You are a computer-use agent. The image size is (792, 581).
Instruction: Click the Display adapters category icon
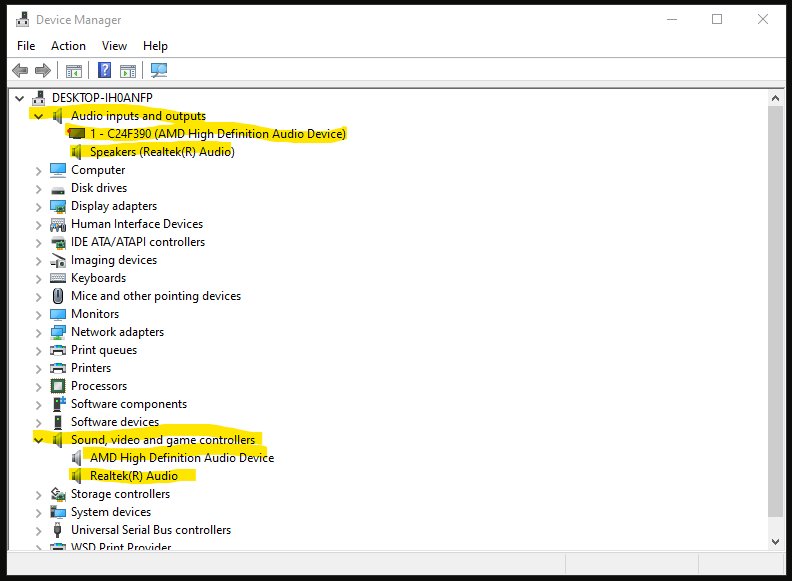[x=58, y=206]
